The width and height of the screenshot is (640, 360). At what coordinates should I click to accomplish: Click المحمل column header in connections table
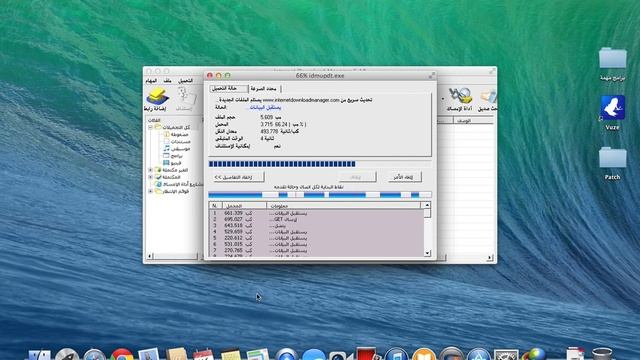click(244, 206)
